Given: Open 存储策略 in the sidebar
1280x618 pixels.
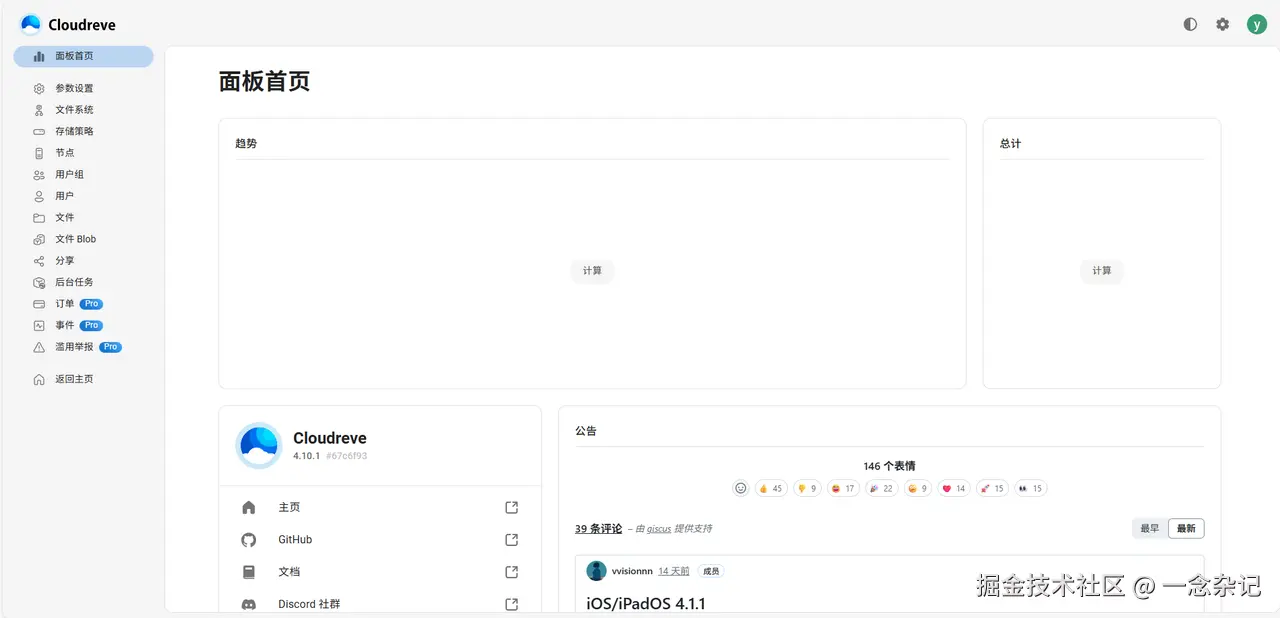Looking at the screenshot, I should (x=83, y=131).
